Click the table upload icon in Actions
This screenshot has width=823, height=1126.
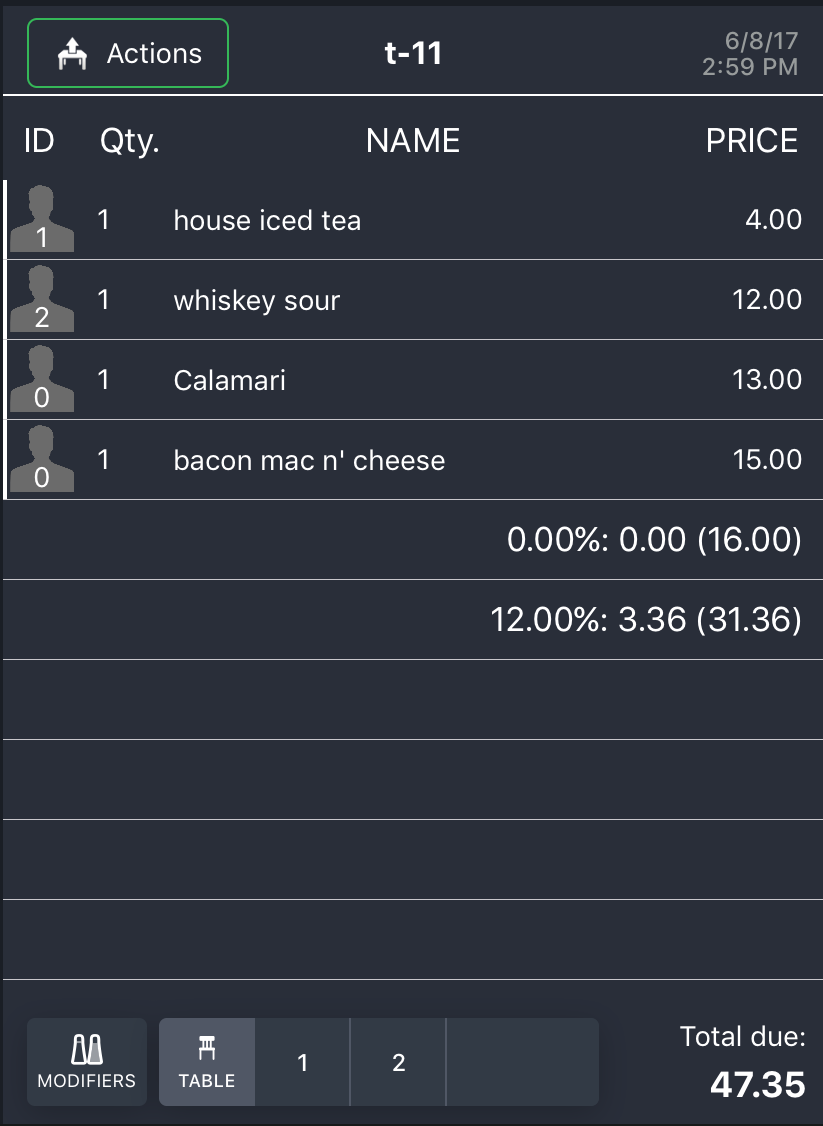(x=72, y=54)
